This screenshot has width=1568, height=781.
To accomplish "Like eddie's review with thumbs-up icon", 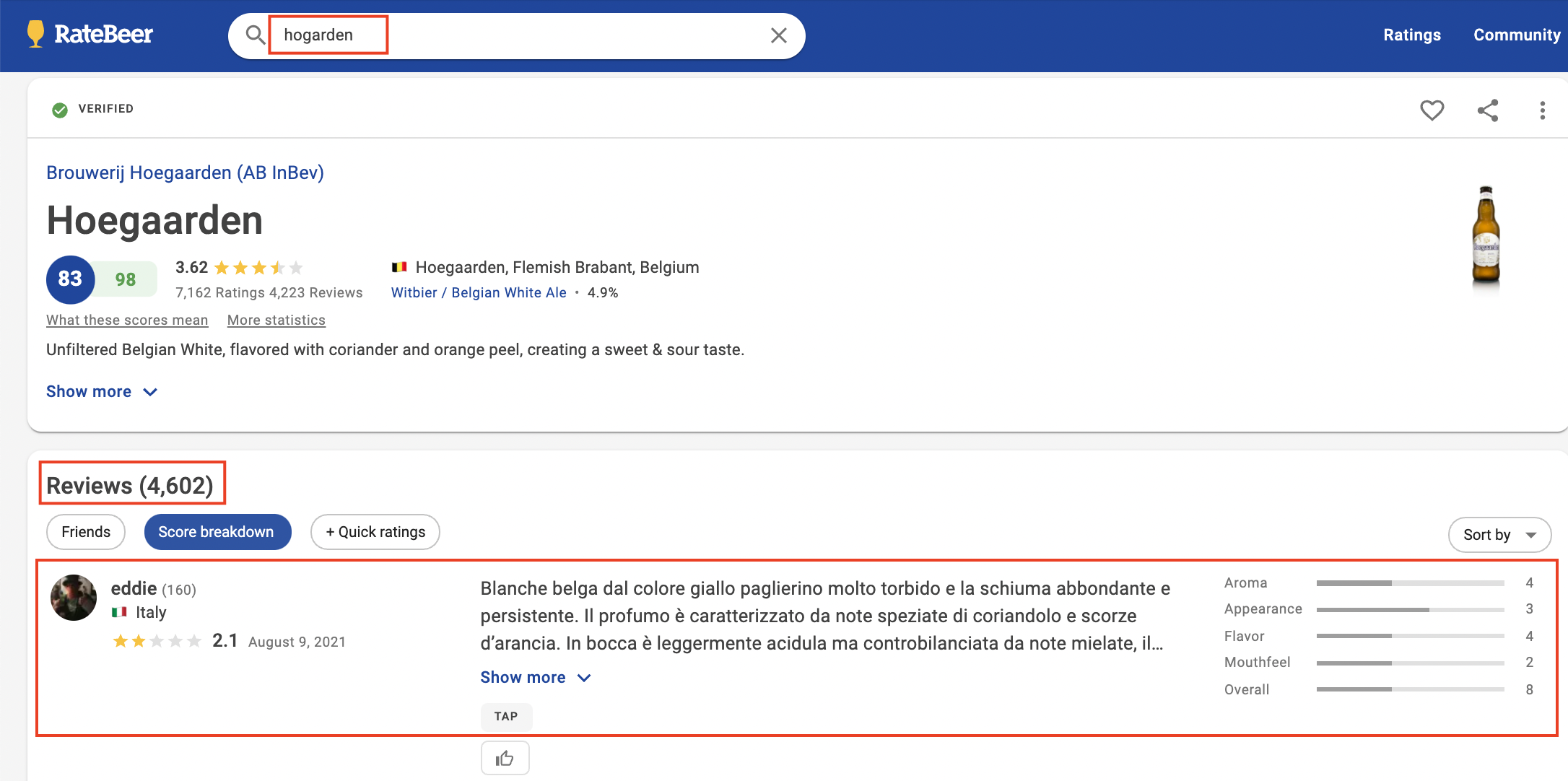I will tap(505, 758).
